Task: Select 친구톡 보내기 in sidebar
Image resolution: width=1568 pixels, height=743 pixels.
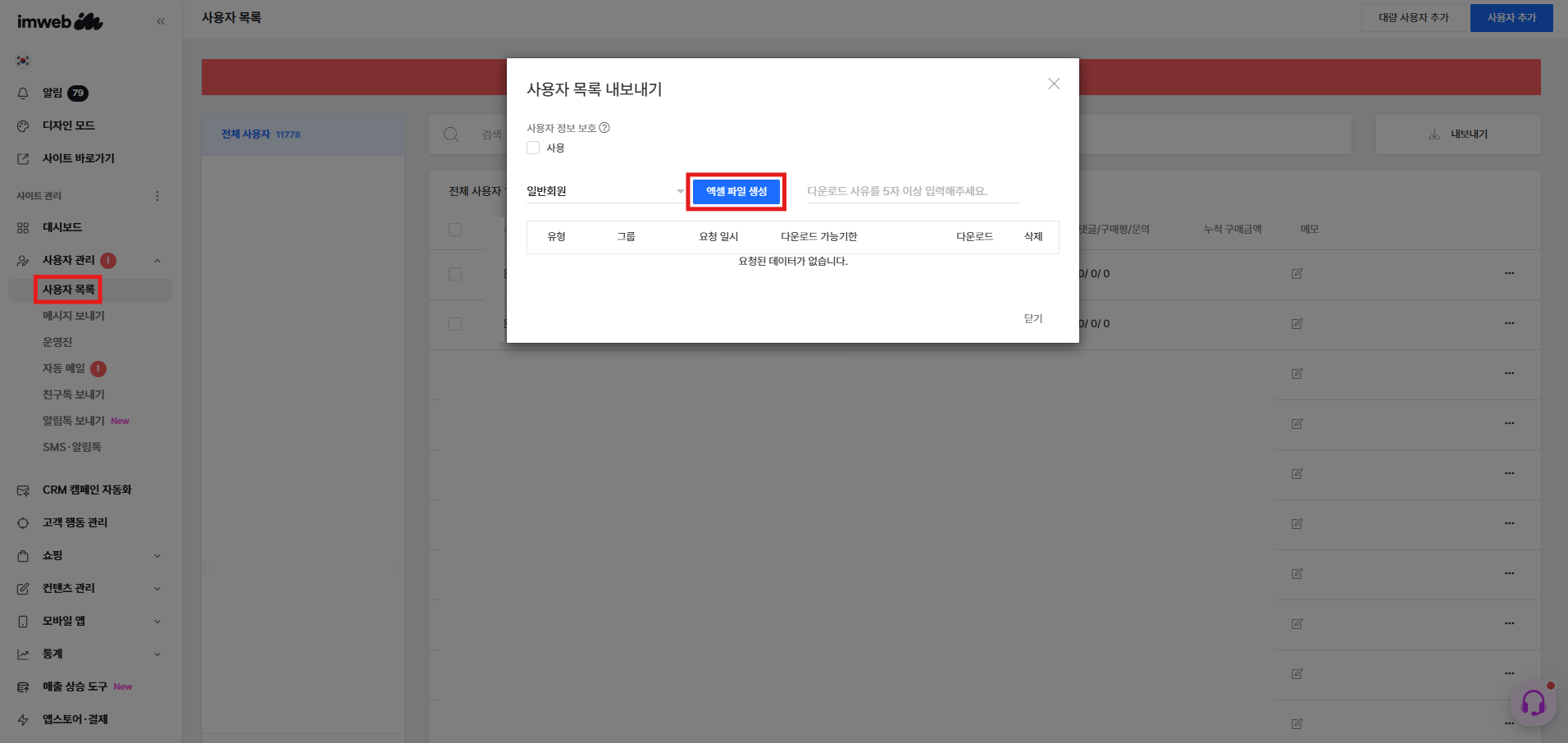Action: coord(74,394)
